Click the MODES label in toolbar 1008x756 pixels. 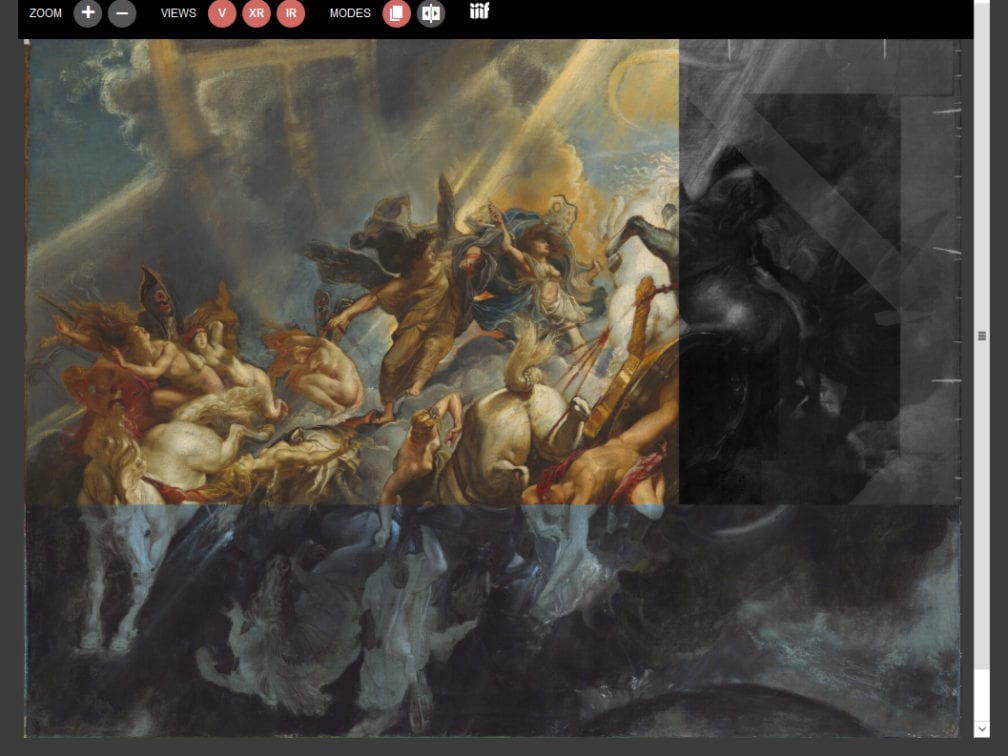(x=350, y=13)
